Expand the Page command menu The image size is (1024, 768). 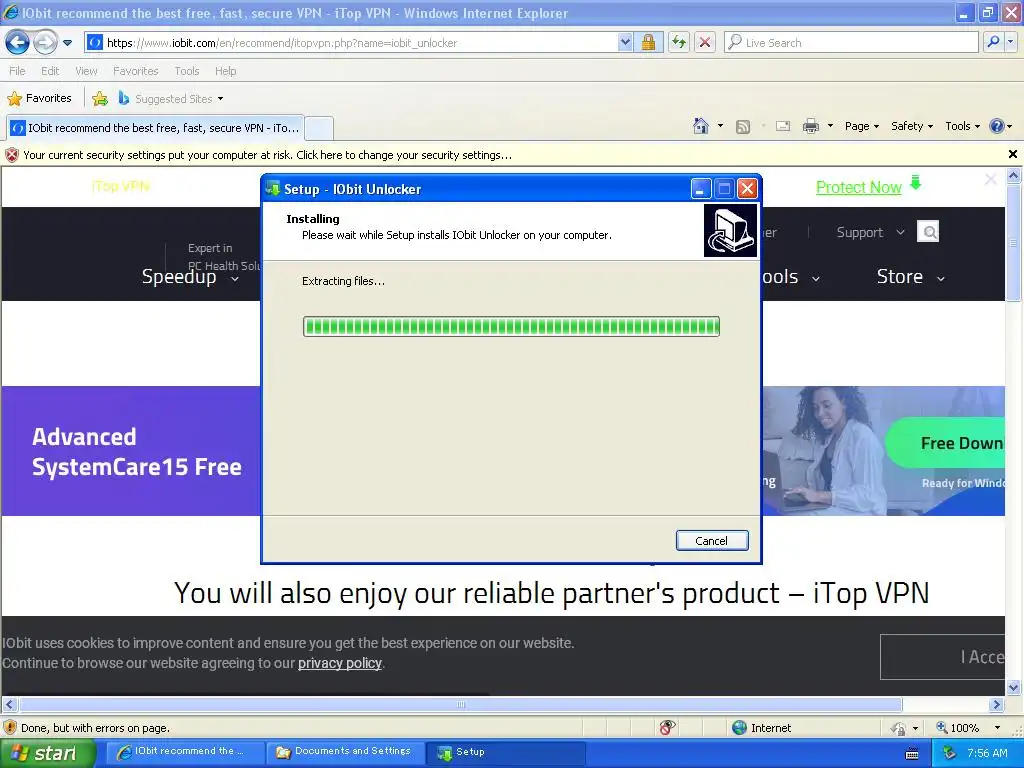click(861, 126)
